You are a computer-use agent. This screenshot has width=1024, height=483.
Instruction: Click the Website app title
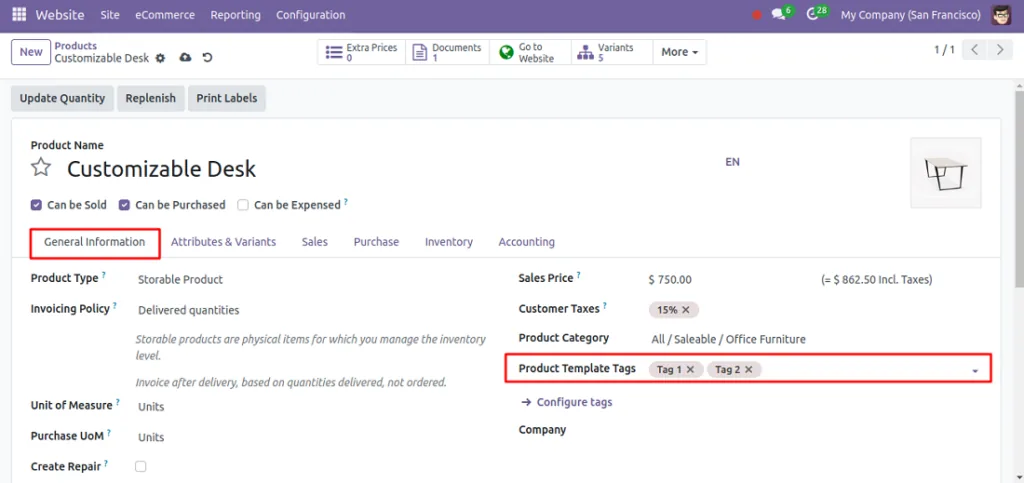pyautogui.click(x=59, y=14)
